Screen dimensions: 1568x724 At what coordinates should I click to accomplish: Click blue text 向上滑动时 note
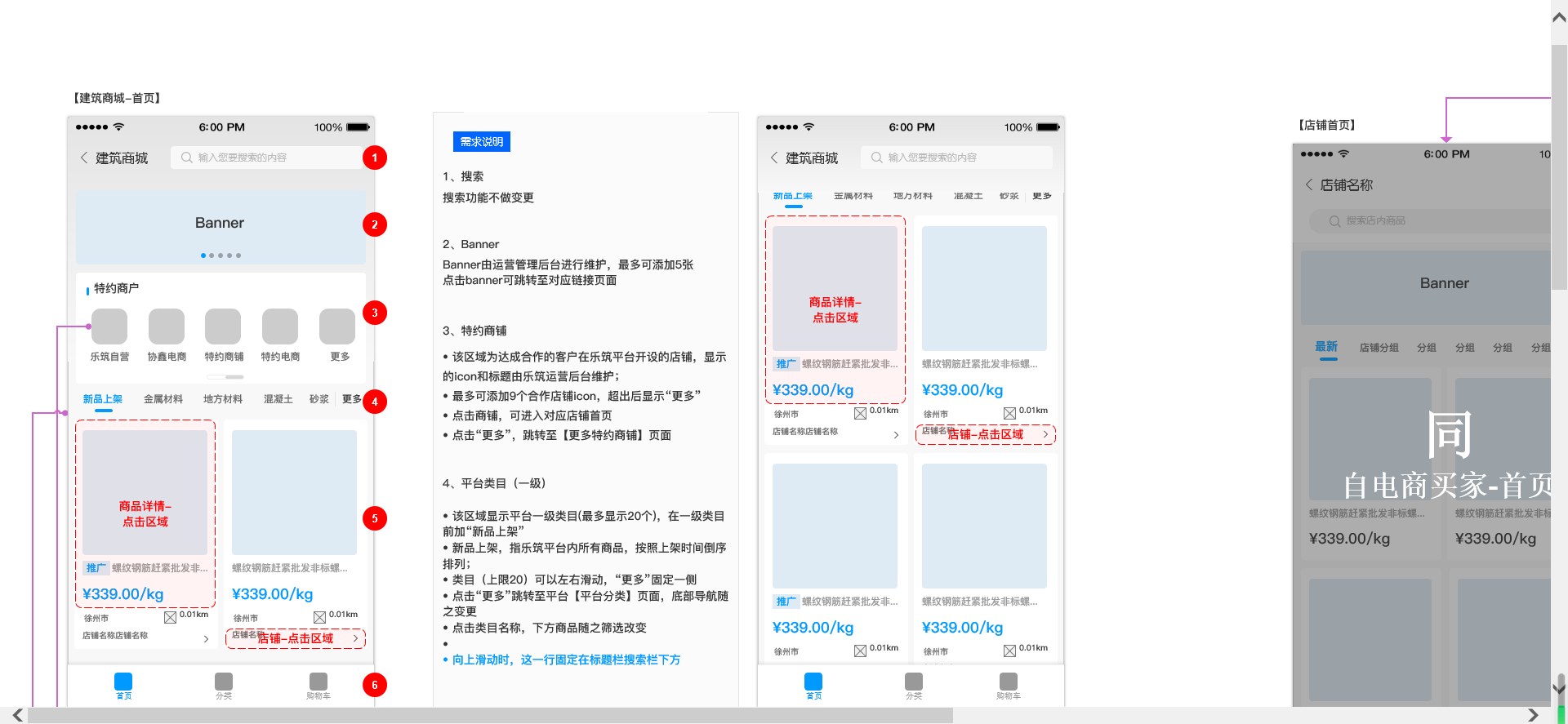click(566, 660)
